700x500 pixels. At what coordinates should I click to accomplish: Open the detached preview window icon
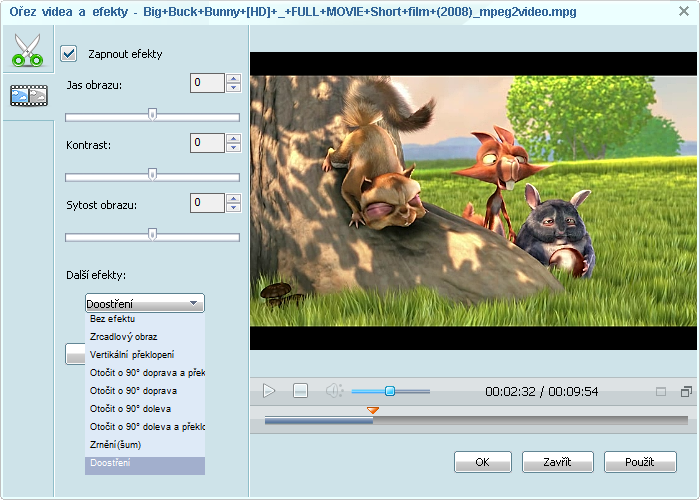(x=686, y=392)
